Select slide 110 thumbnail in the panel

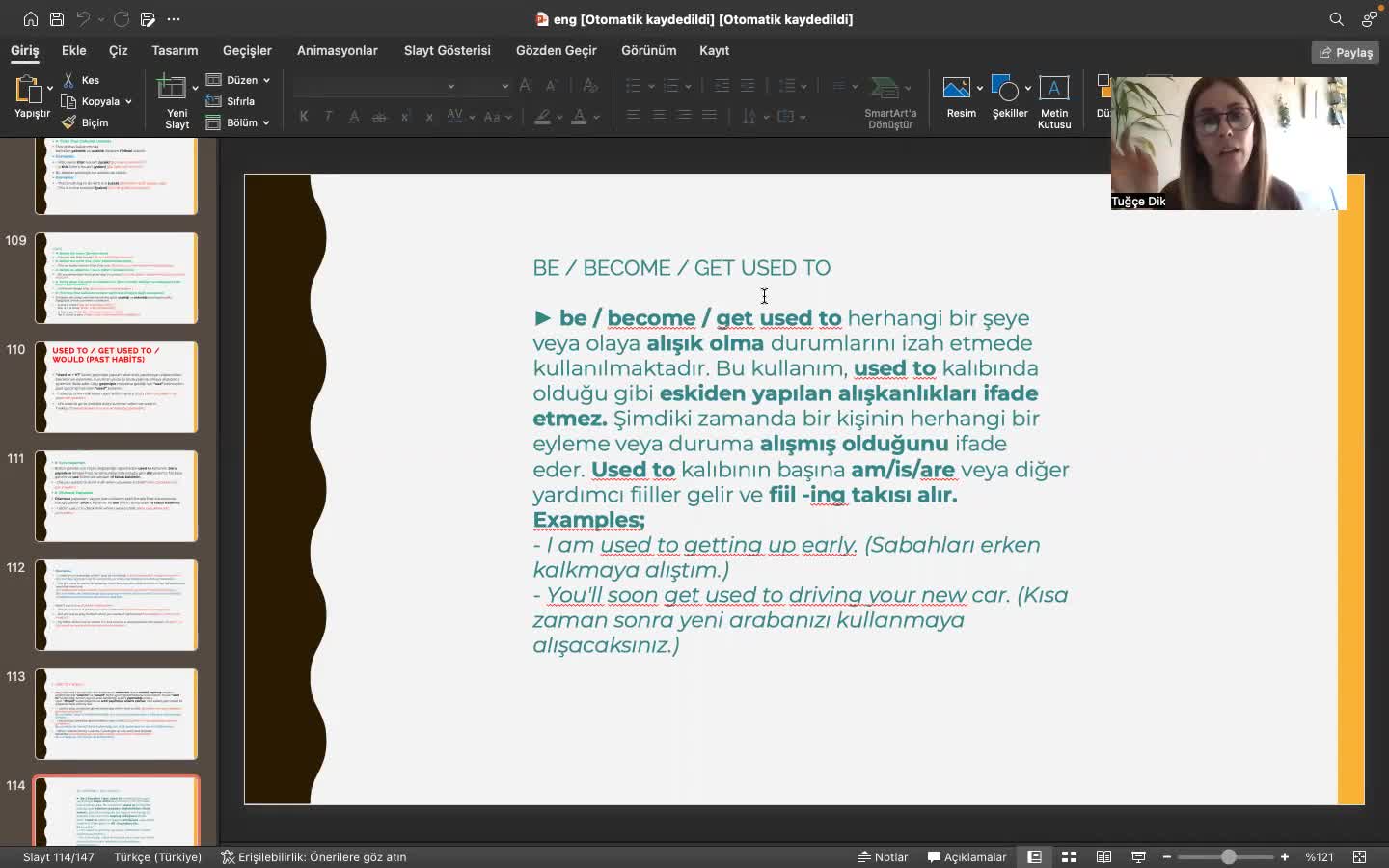tap(117, 387)
